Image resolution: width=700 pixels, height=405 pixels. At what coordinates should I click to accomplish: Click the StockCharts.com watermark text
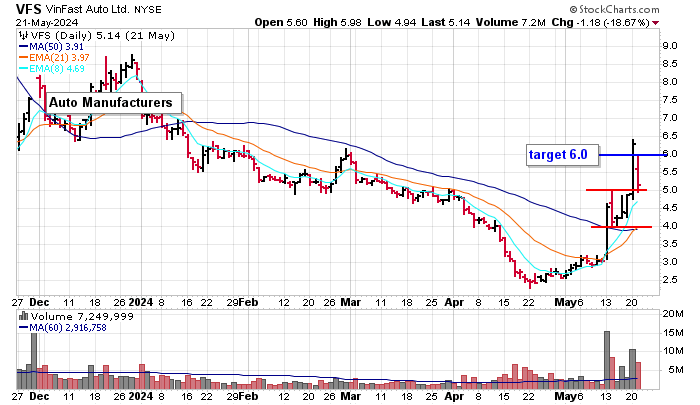(x=614, y=9)
